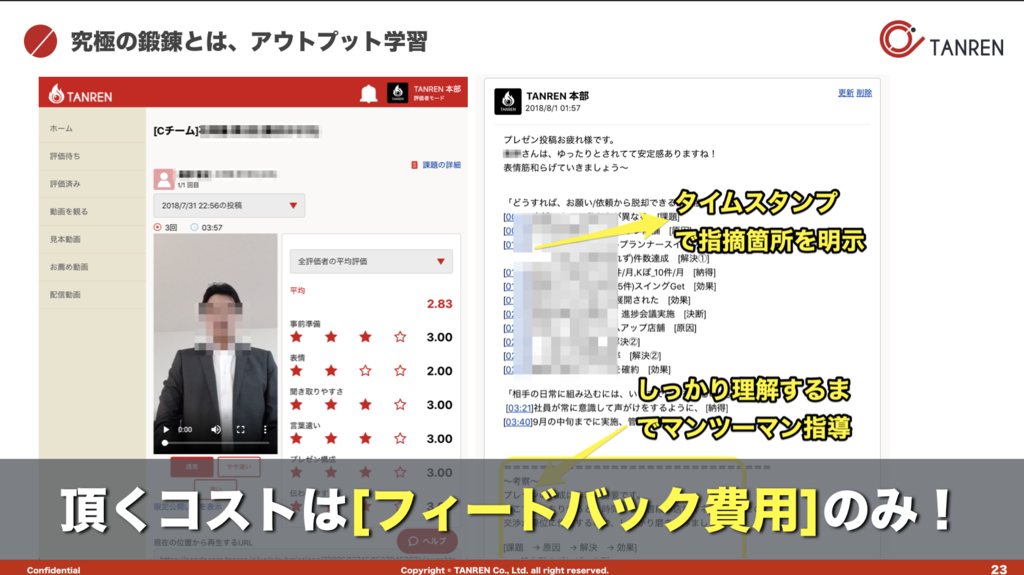Select 動画を観る in the sidebar

pos(69,212)
